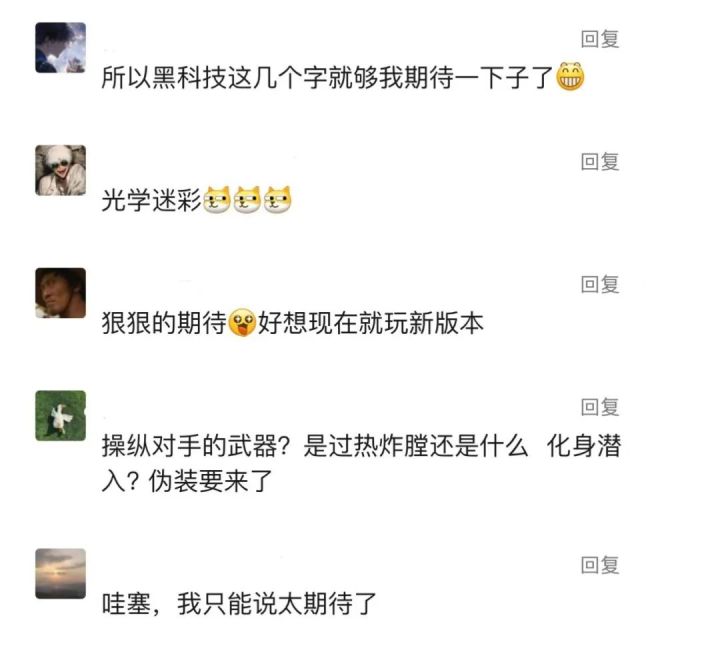Click the drooling emoji after 狠狠的期待
Screen dimensions: 720x646
pyautogui.click(x=242, y=324)
